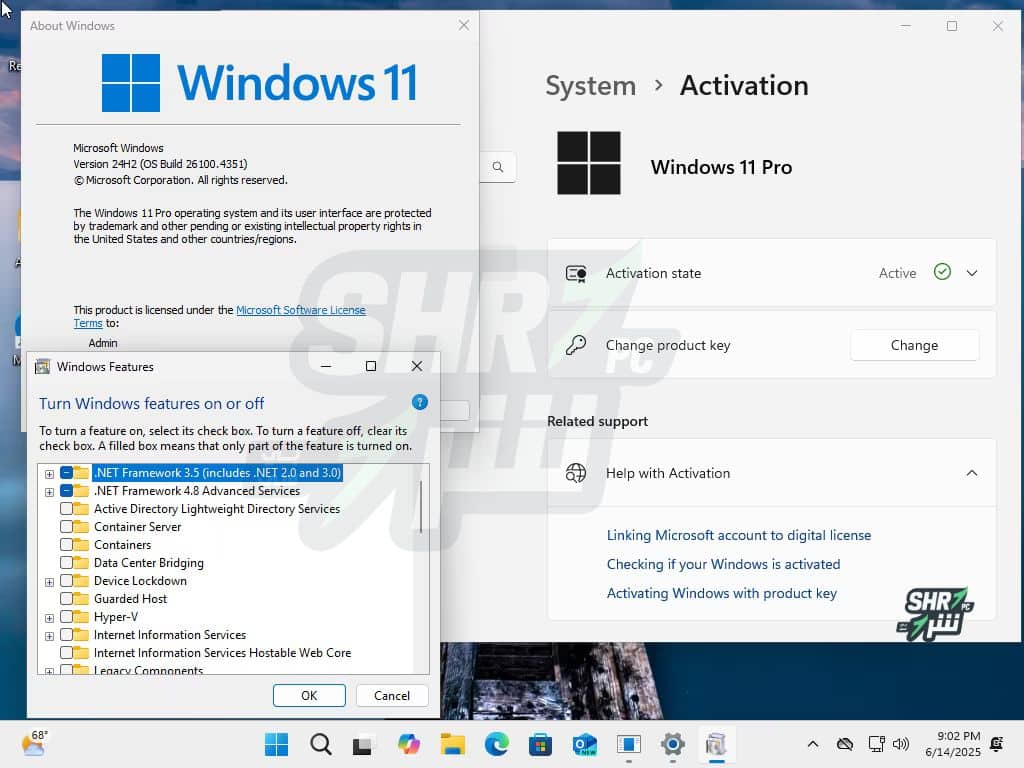The image size is (1024, 768).
Task: Expand .NET Framework 4.8 Advanced Services node
Action: coord(49,492)
